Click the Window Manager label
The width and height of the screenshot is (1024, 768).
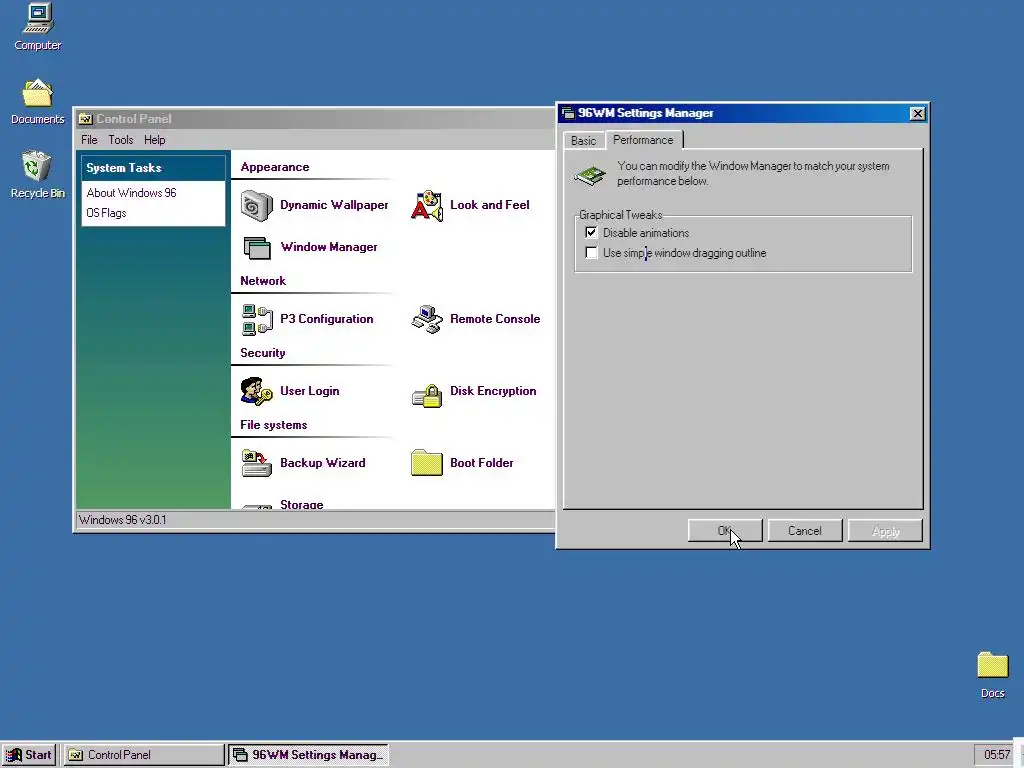pyautogui.click(x=329, y=247)
